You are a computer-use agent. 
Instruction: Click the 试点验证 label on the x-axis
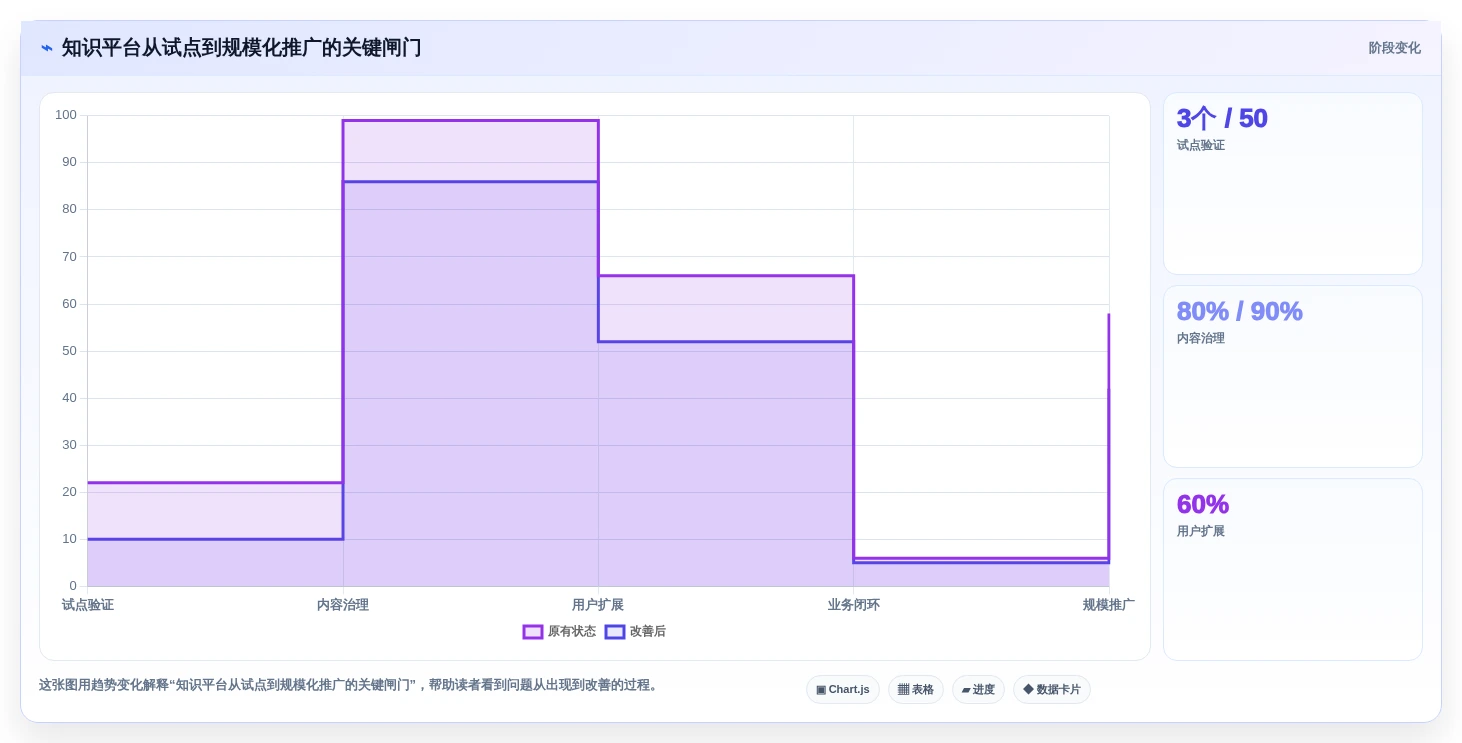click(88, 605)
